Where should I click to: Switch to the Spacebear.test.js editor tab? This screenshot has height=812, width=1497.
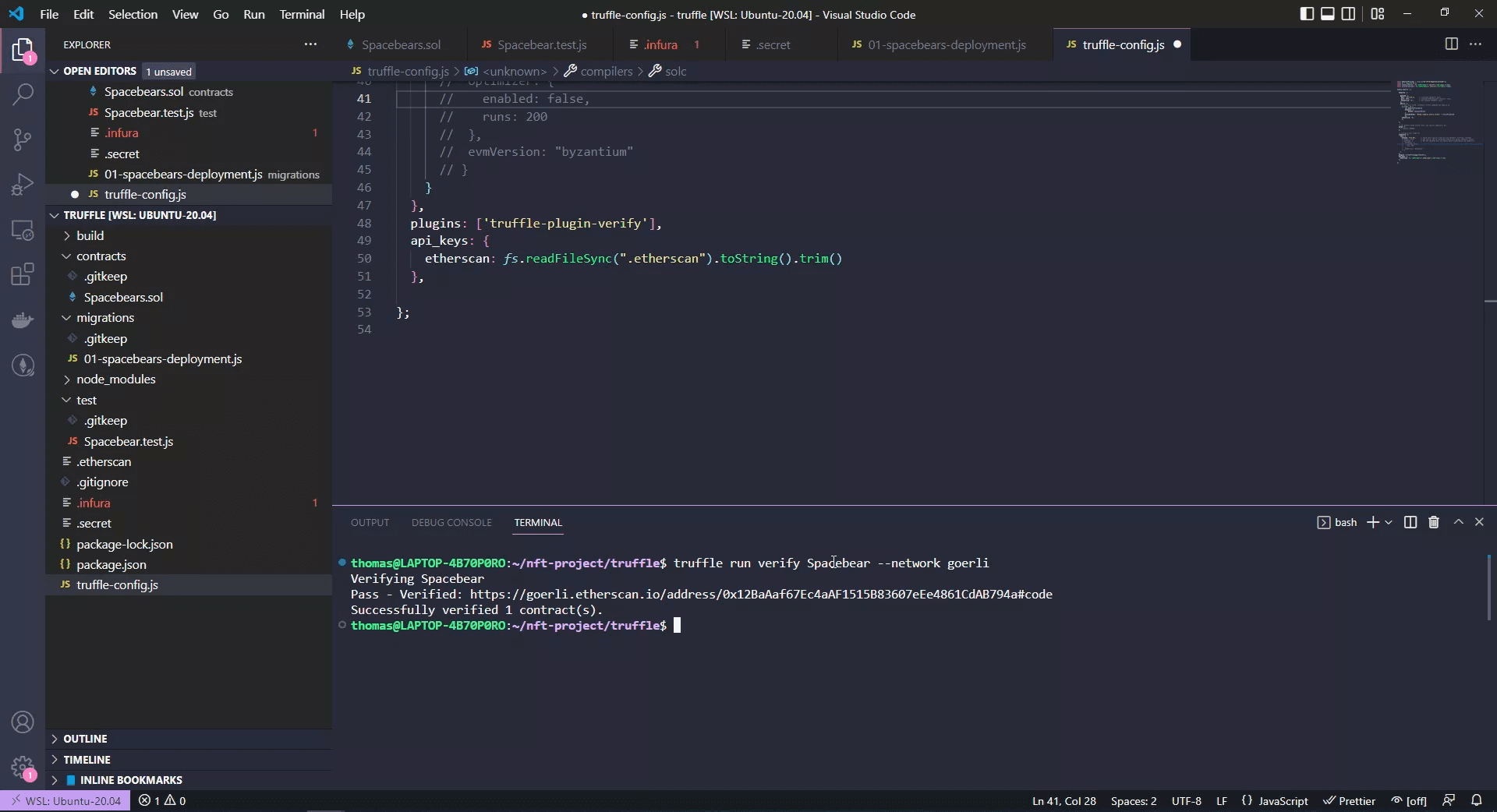point(541,44)
